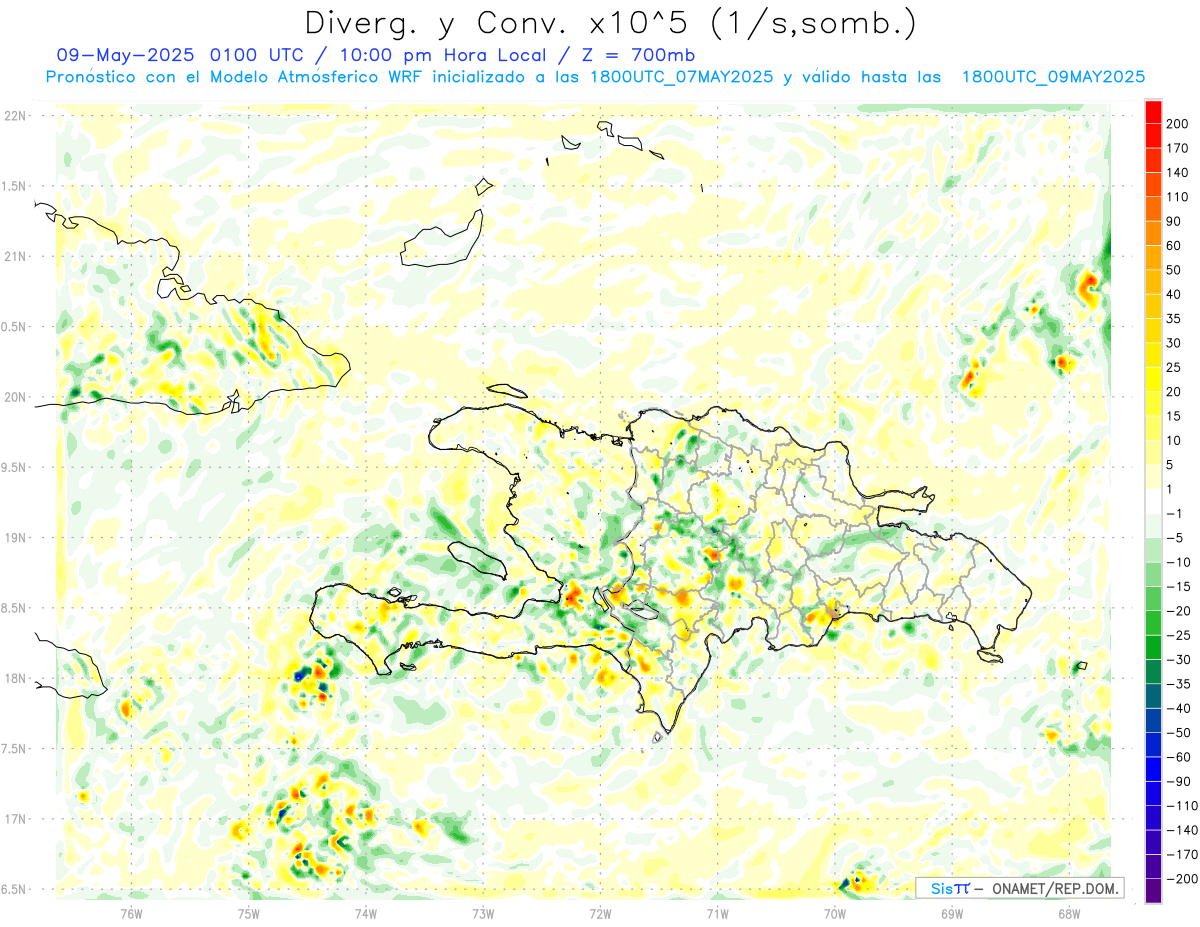Click the white colorbar segment between 1 and -1
The height and width of the screenshot is (927, 1200).
(1153, 501)
